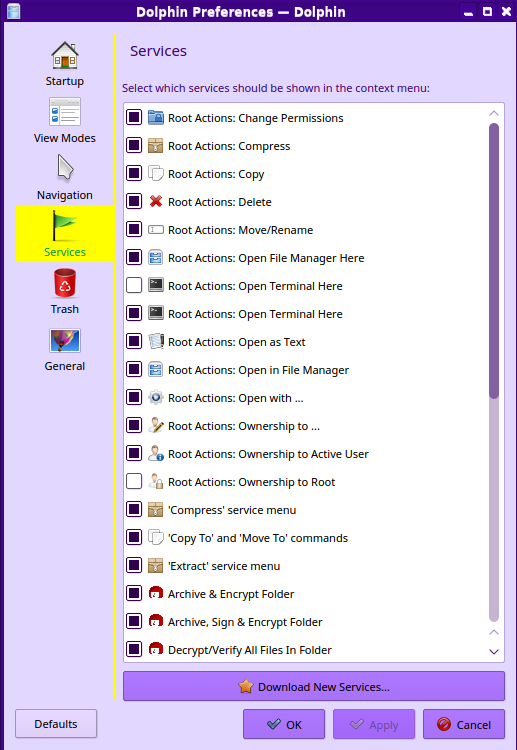Click the Root Actions: Compress archive icon
Screen dimensions: 517x750
click(156, 145)
